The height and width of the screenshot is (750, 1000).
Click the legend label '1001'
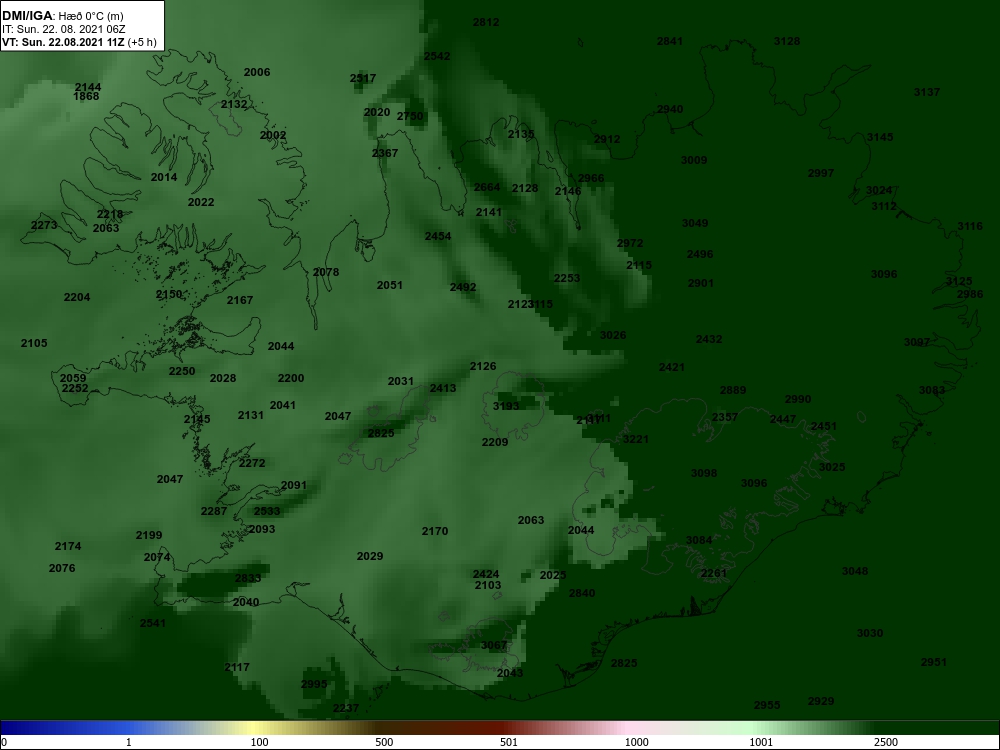click(761, 742)
